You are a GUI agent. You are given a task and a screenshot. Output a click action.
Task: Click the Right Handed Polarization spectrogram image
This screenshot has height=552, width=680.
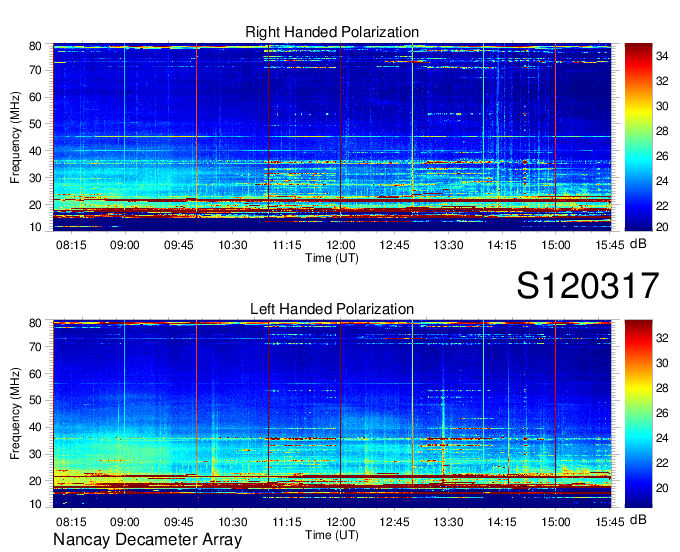[x=332, y=137]
